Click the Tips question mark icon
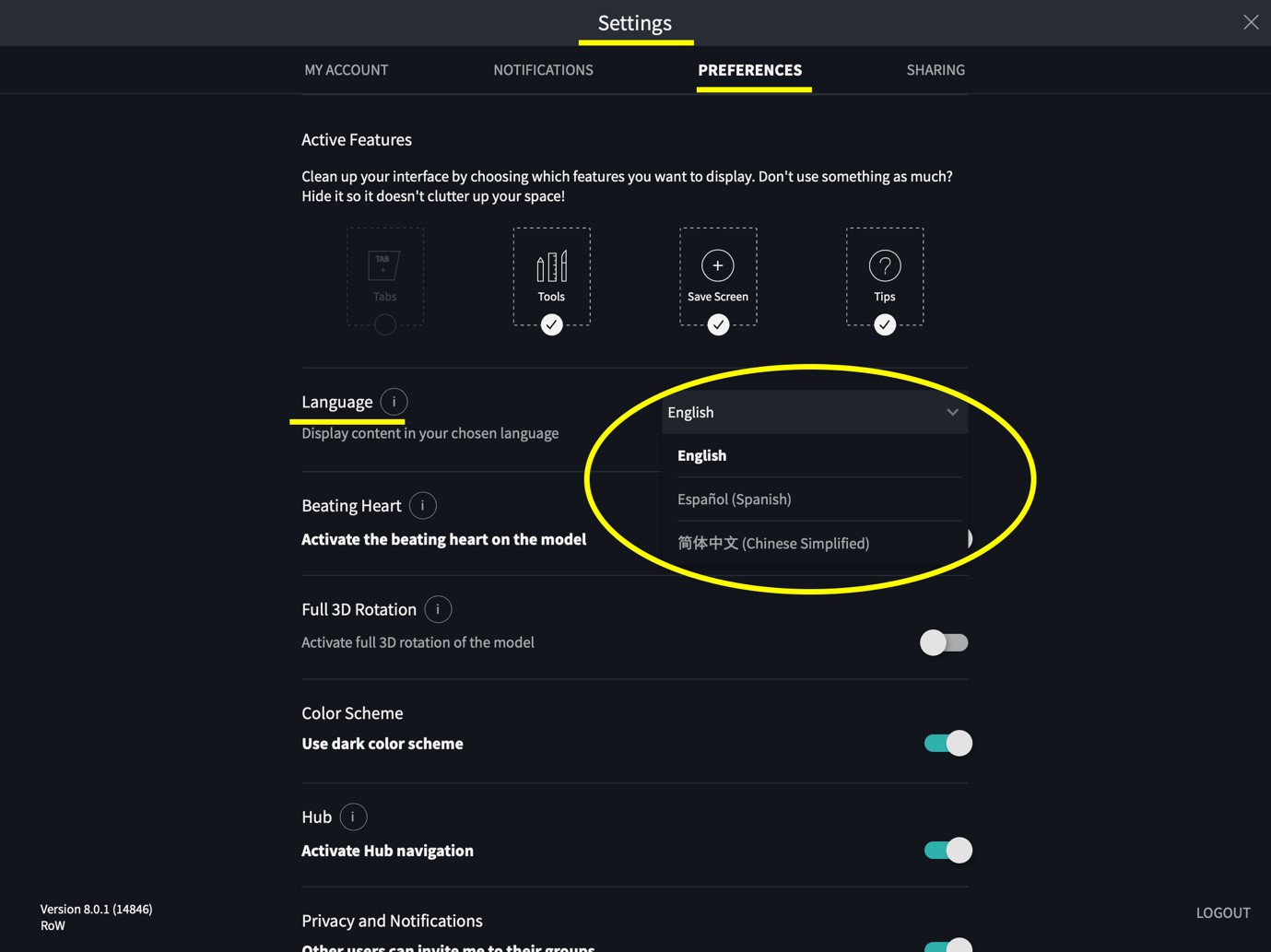1271x952 pixels. [x=884, y=265]
